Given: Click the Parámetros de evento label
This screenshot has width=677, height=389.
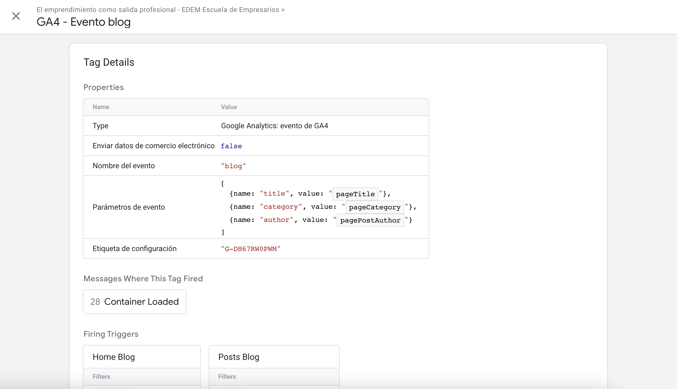Looking at the screenshot, I should [x=129, y=207].
